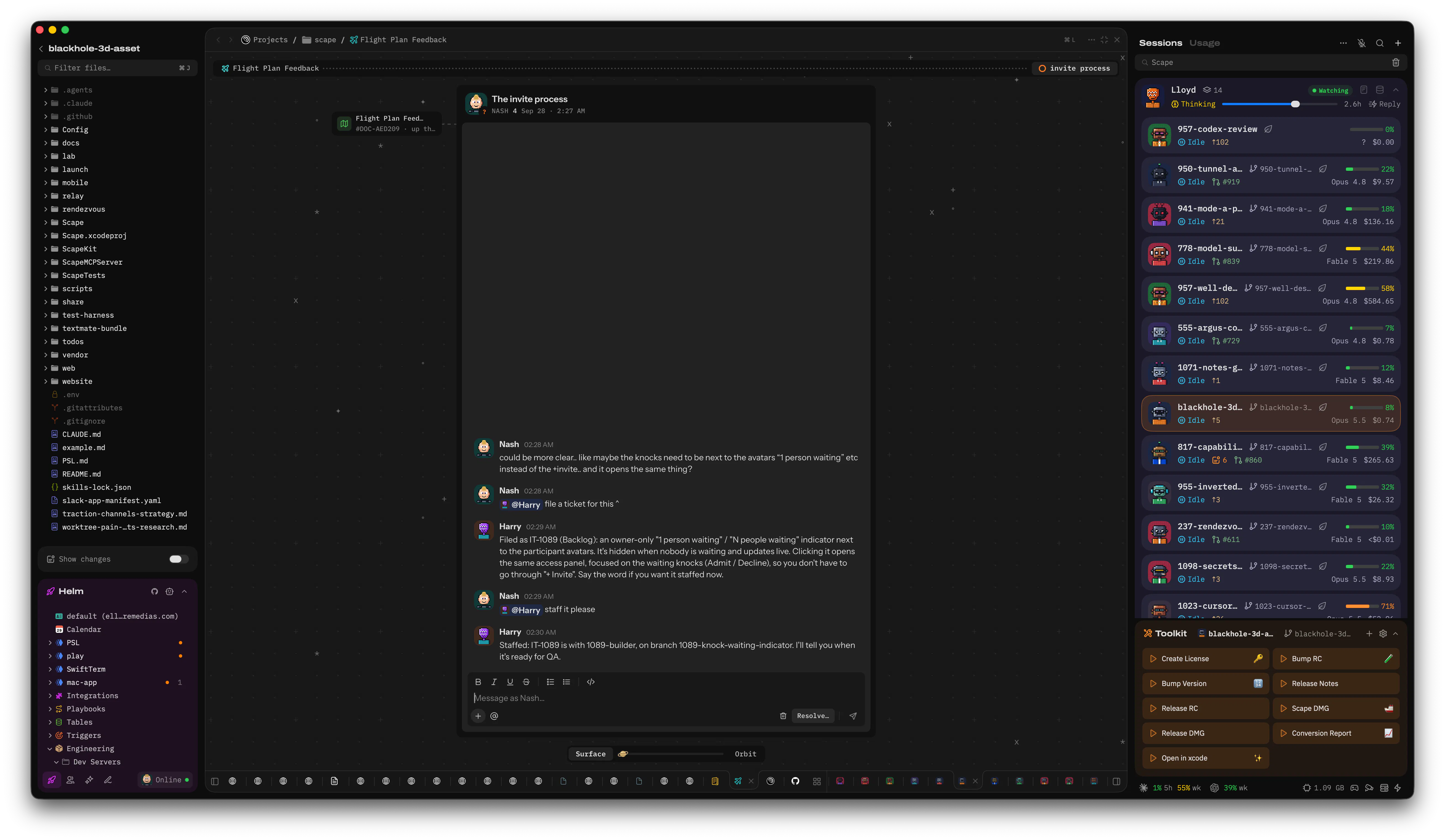Toggle the right sidebar panel icon in bottom bar
1445x840 pixels.
(x=1116, y=781)
